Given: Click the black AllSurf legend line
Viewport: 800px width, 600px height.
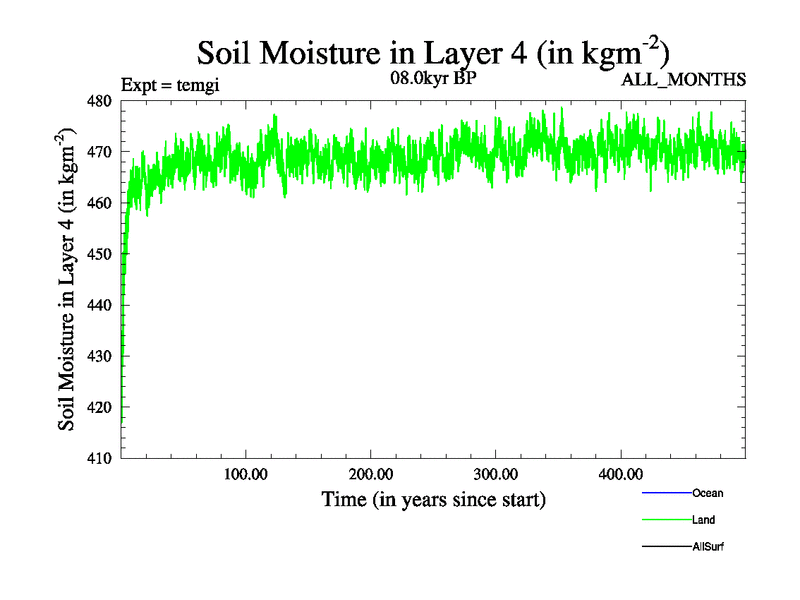Looking at the screenshot, I should (x=666, y=547).
